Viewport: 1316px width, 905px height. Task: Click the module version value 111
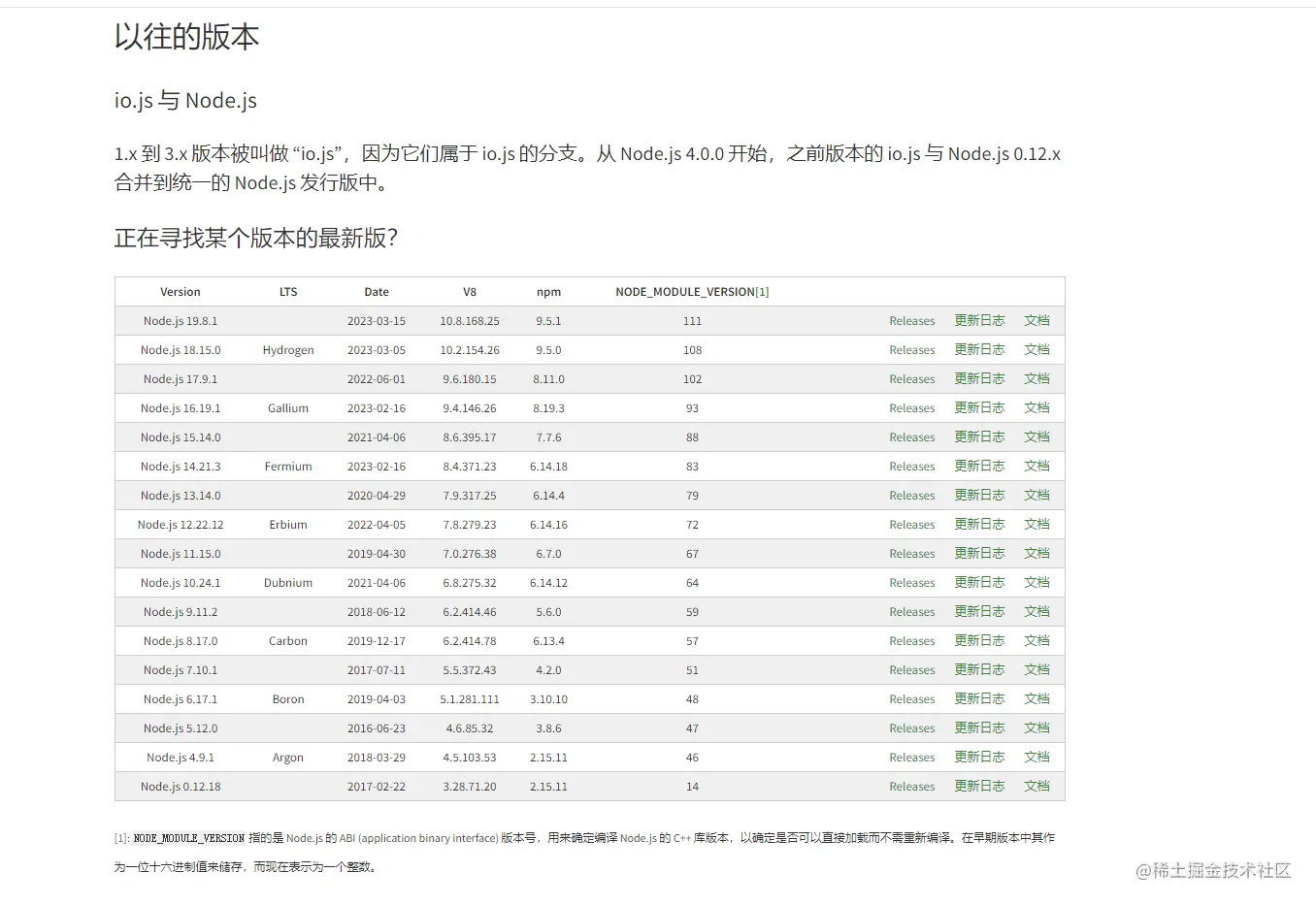(x=692, y=321)
